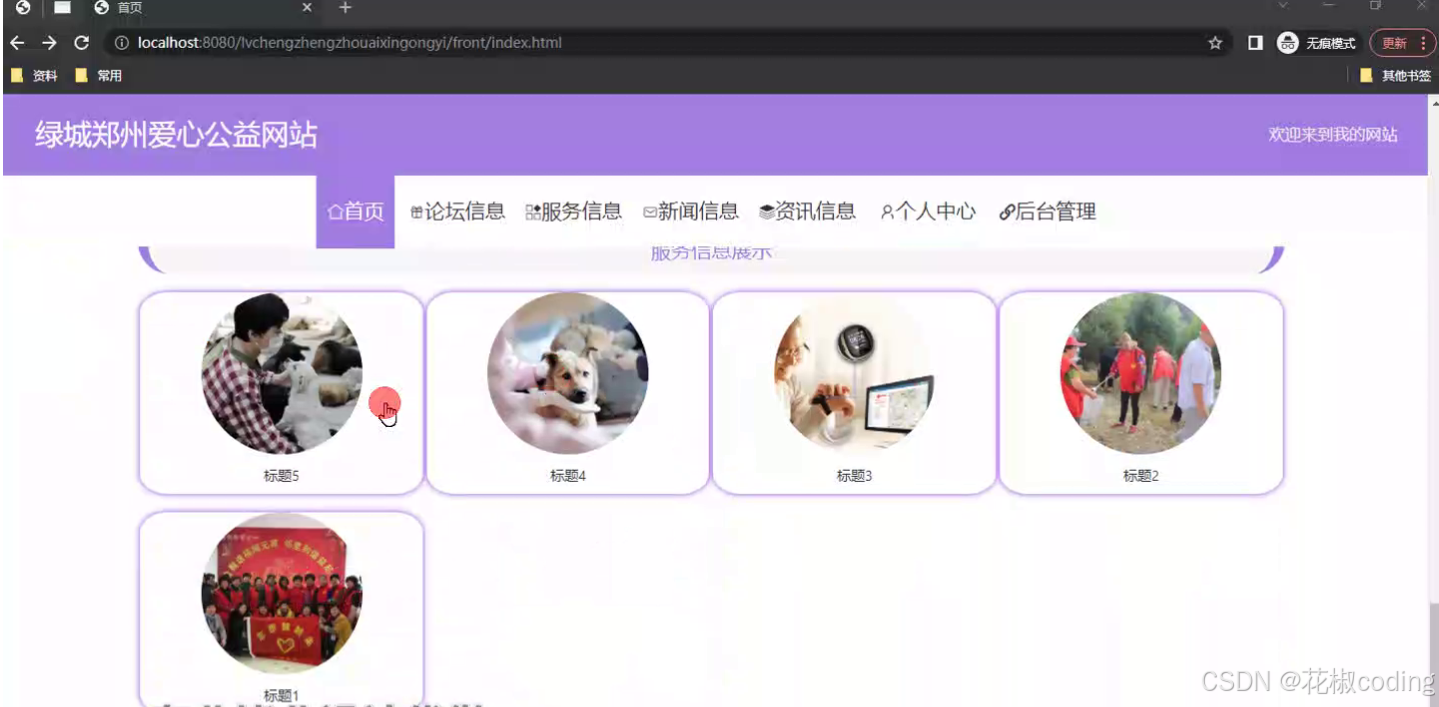Screen dimensions: 1439x707
Task: Open 标题3 service card image
Action: (854, 374)
